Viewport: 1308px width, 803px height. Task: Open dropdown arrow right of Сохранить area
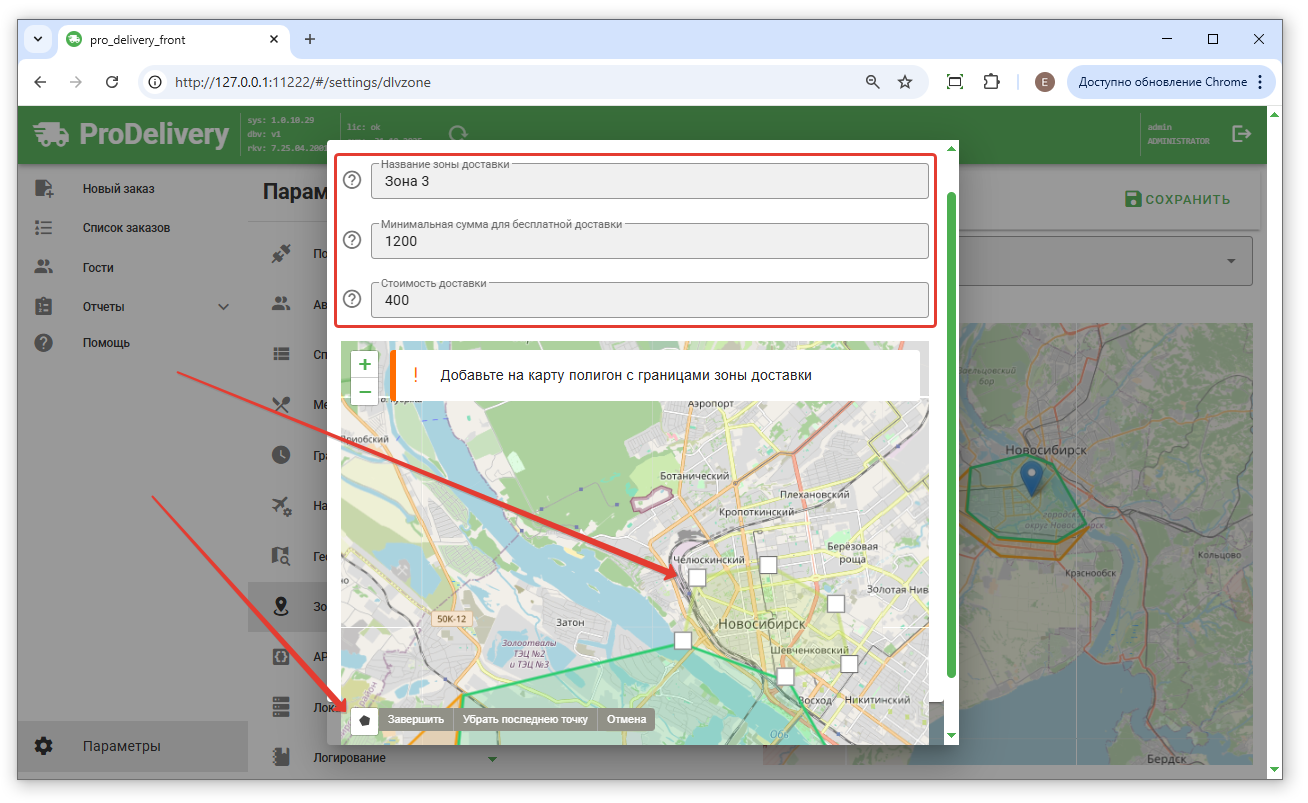pos(1230,261)
